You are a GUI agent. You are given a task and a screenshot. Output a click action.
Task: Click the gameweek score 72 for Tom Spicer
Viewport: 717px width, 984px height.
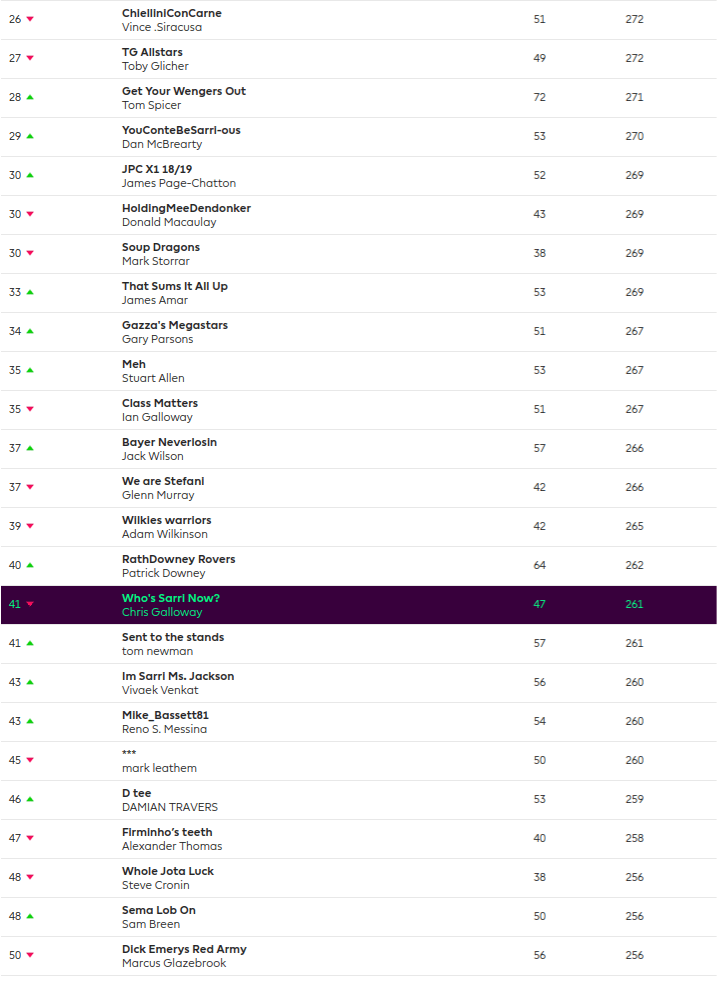(x=540, y=97)
